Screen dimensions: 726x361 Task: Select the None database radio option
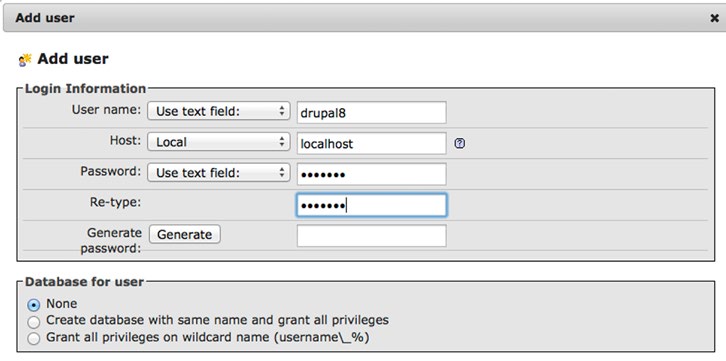[x=33, y=305]
